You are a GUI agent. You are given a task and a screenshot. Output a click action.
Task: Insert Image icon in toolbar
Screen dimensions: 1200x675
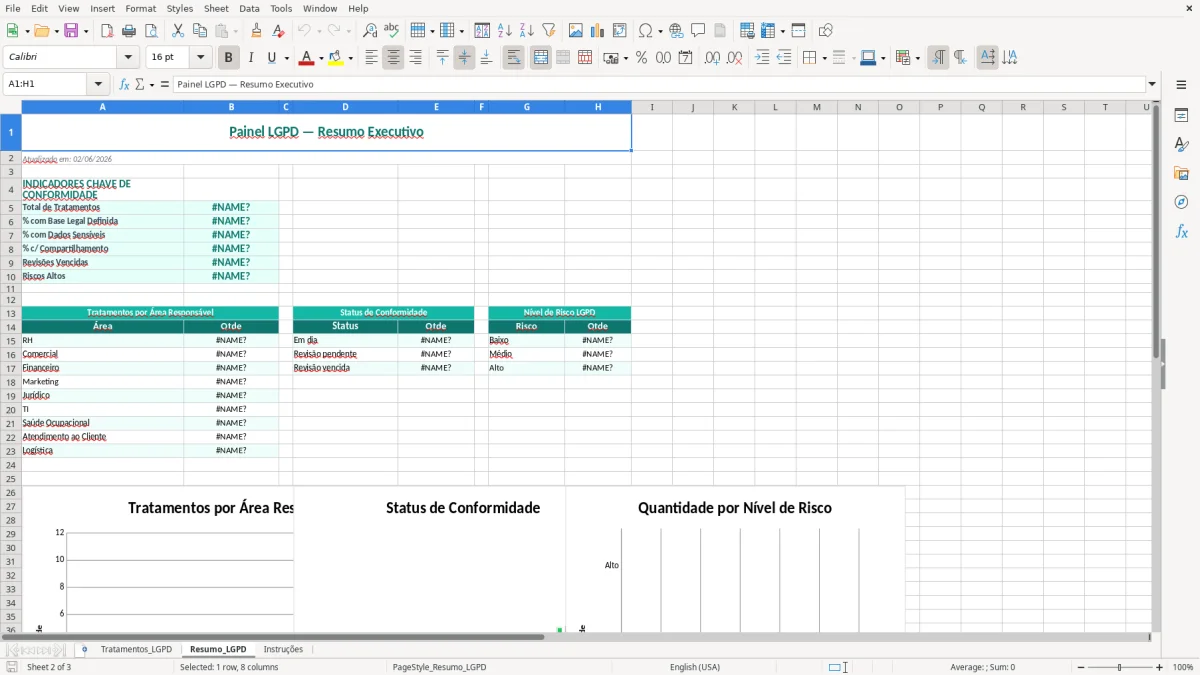(576, 31)
